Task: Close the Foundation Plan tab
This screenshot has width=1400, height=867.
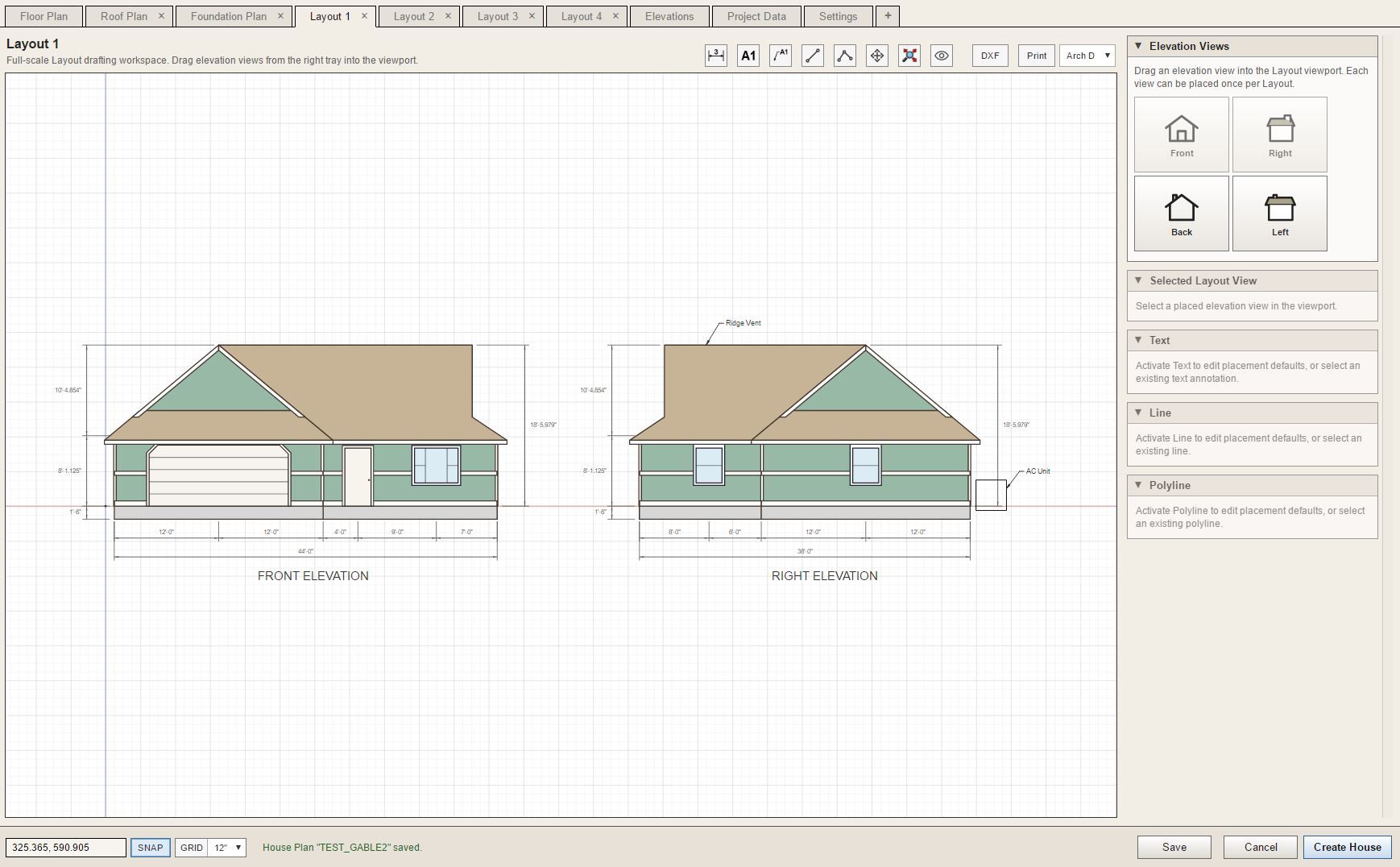Action: [x=280, y=16]
